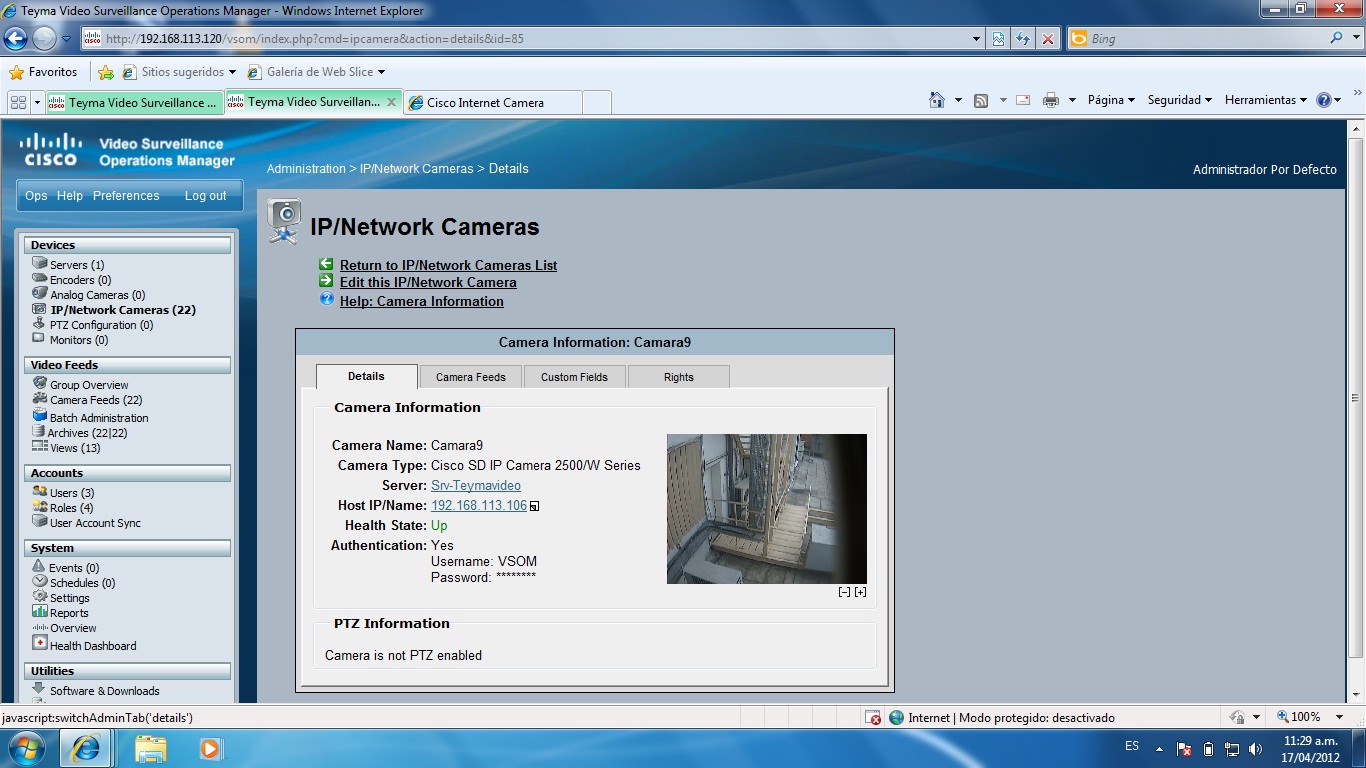Open the Srv-Teymavideo server link

click(x=476, y=485)
